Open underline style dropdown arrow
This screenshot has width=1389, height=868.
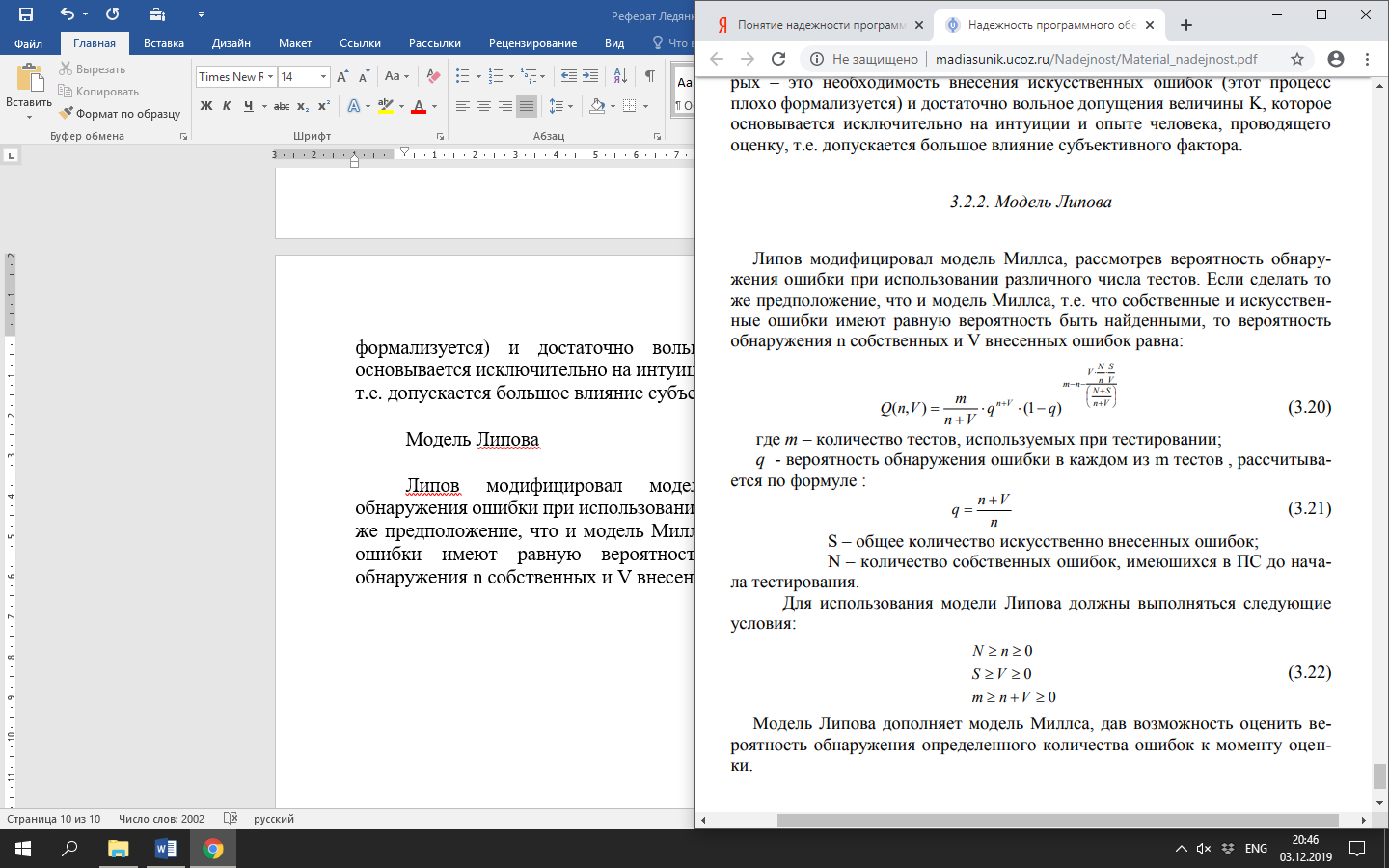(x=264, y=106)
